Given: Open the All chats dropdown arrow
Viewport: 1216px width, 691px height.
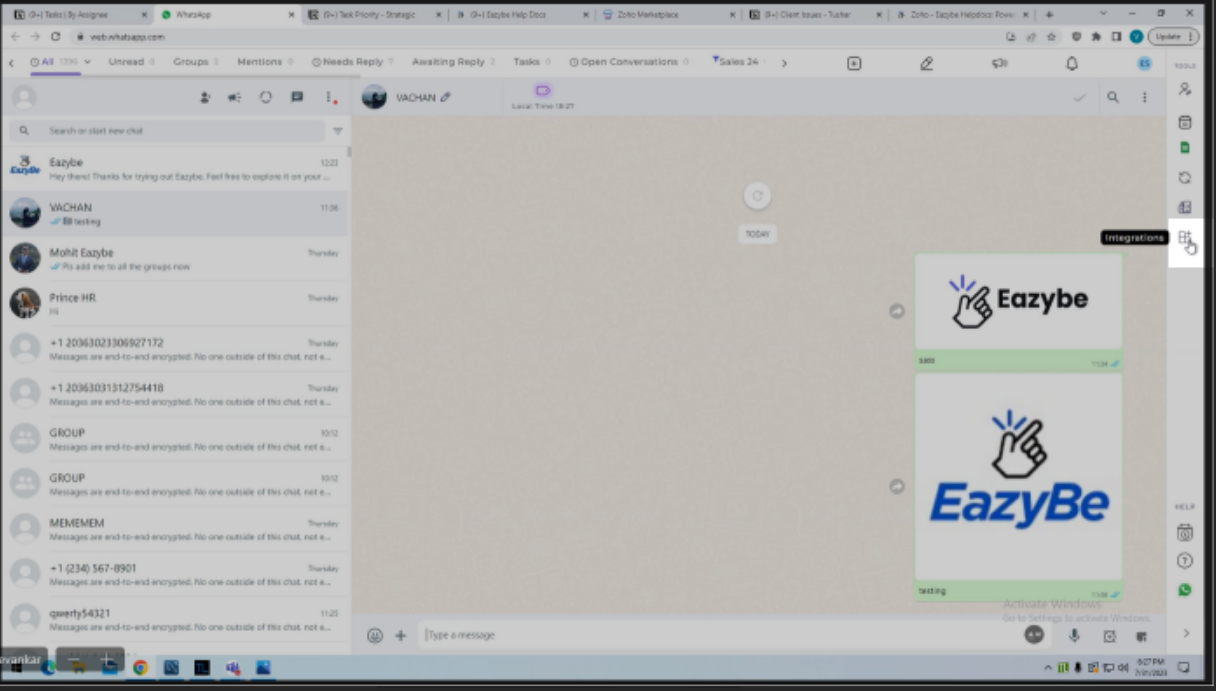Looking at the screenshot, I should tap(88, 62).
